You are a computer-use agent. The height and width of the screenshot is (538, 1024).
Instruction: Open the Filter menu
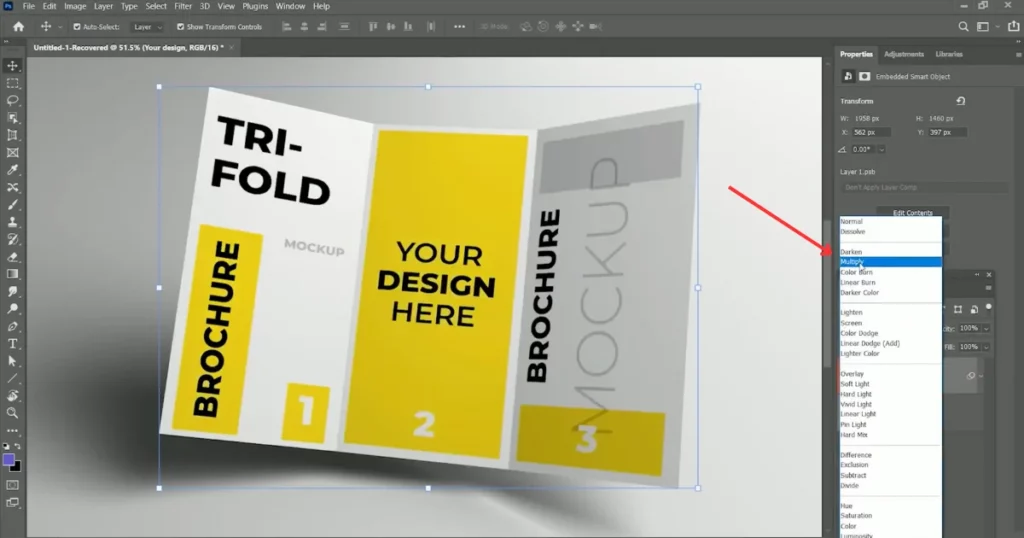click(183, 6)
